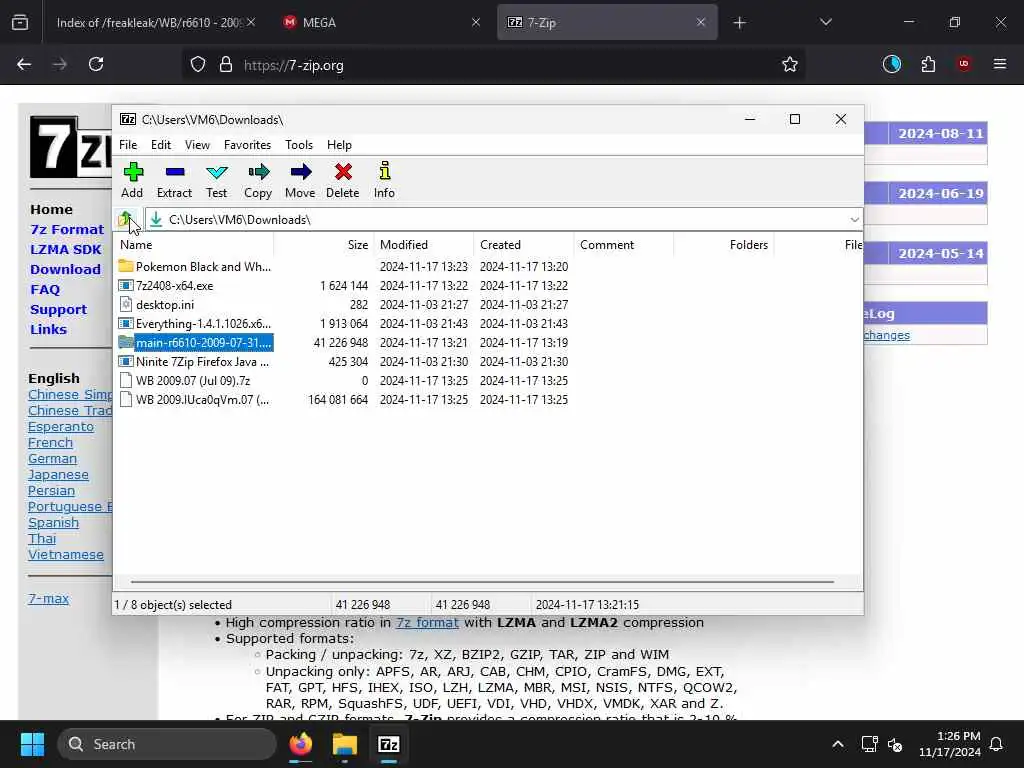1024x768 pixels.
Task: Go up one folder level
Action: [125, 219]
